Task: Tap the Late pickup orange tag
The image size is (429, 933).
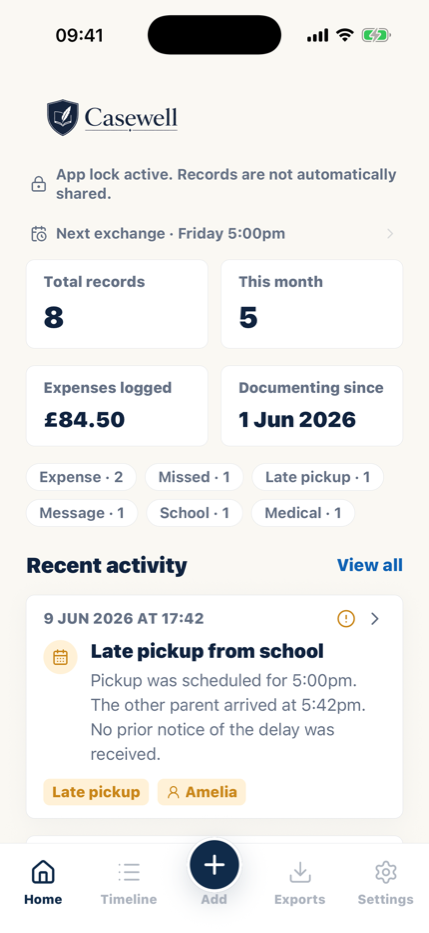Action: (x=96, y=792)
